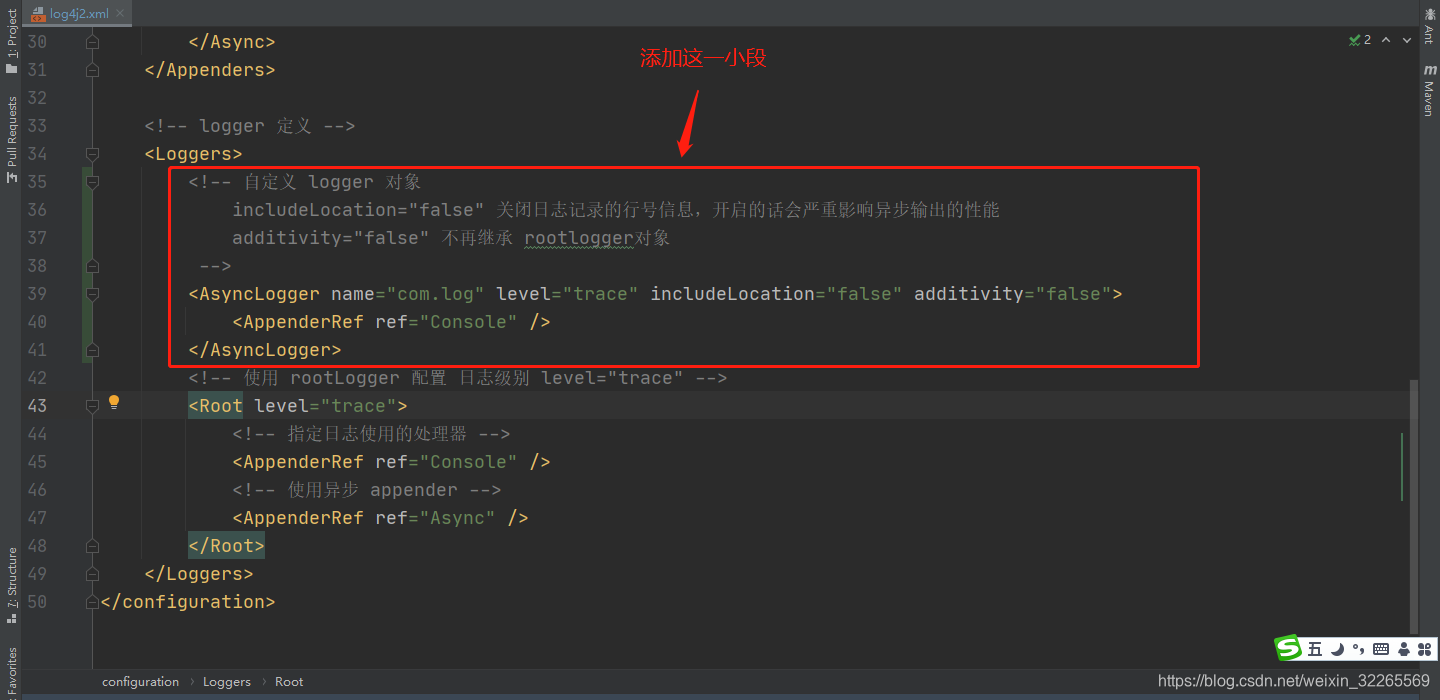Image resolution: width=1440 pixels, height=700 pixels.
Task: Close the log4j2.xml tab
Action: pos(121,14)
